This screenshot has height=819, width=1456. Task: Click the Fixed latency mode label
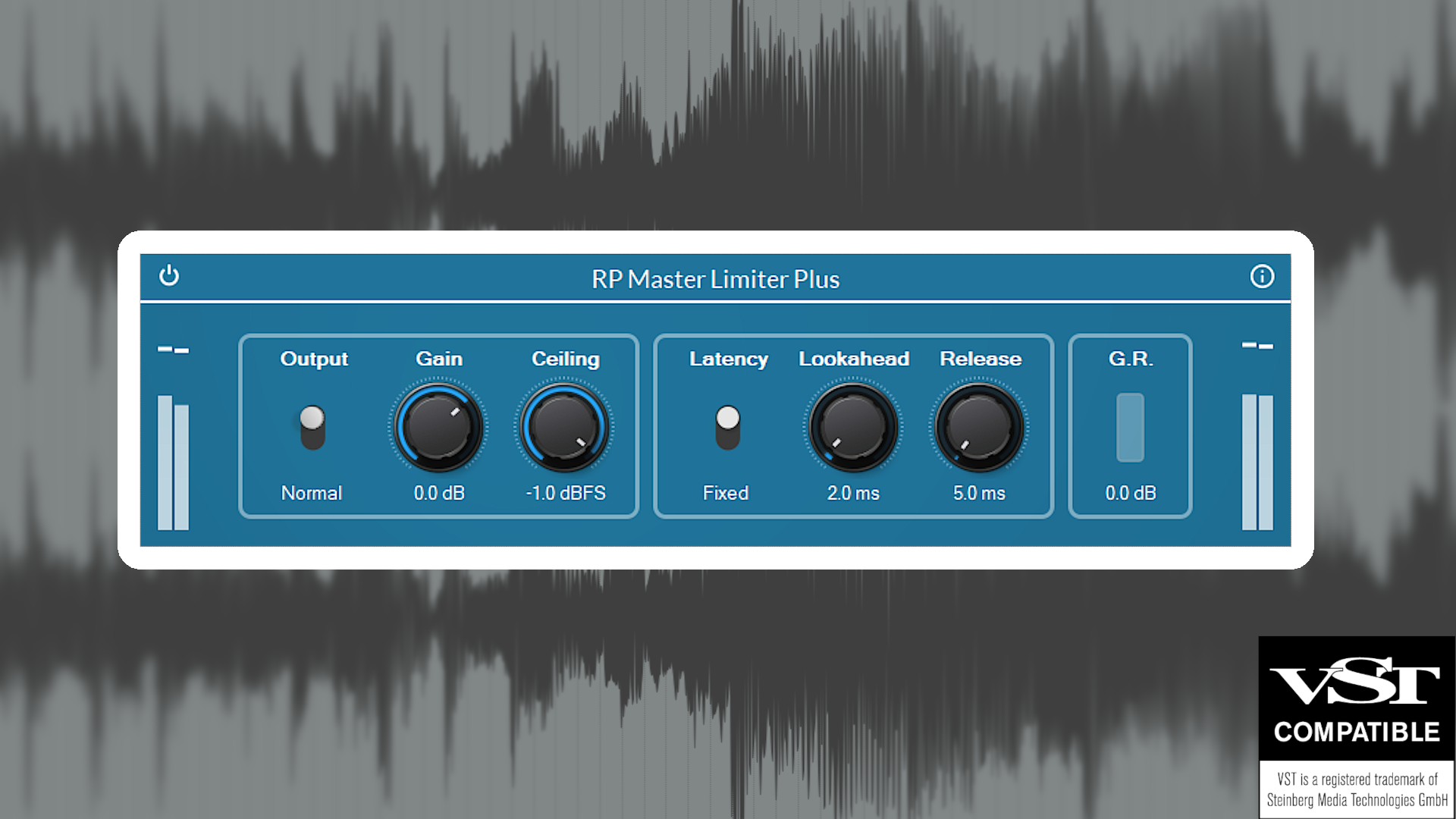pyautogui.click(x=726, y=493)
